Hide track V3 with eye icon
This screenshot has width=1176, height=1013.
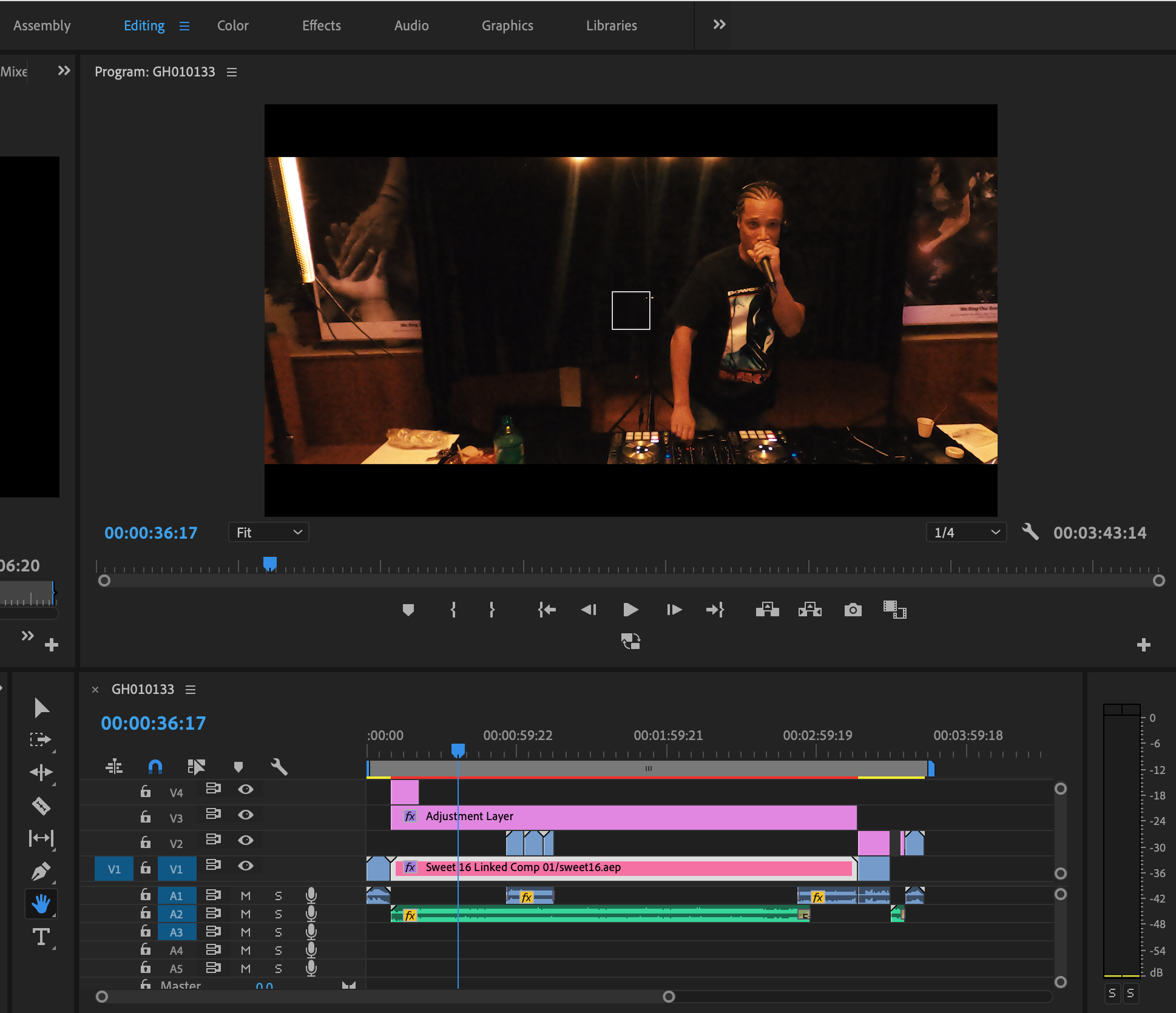(245, 815)
